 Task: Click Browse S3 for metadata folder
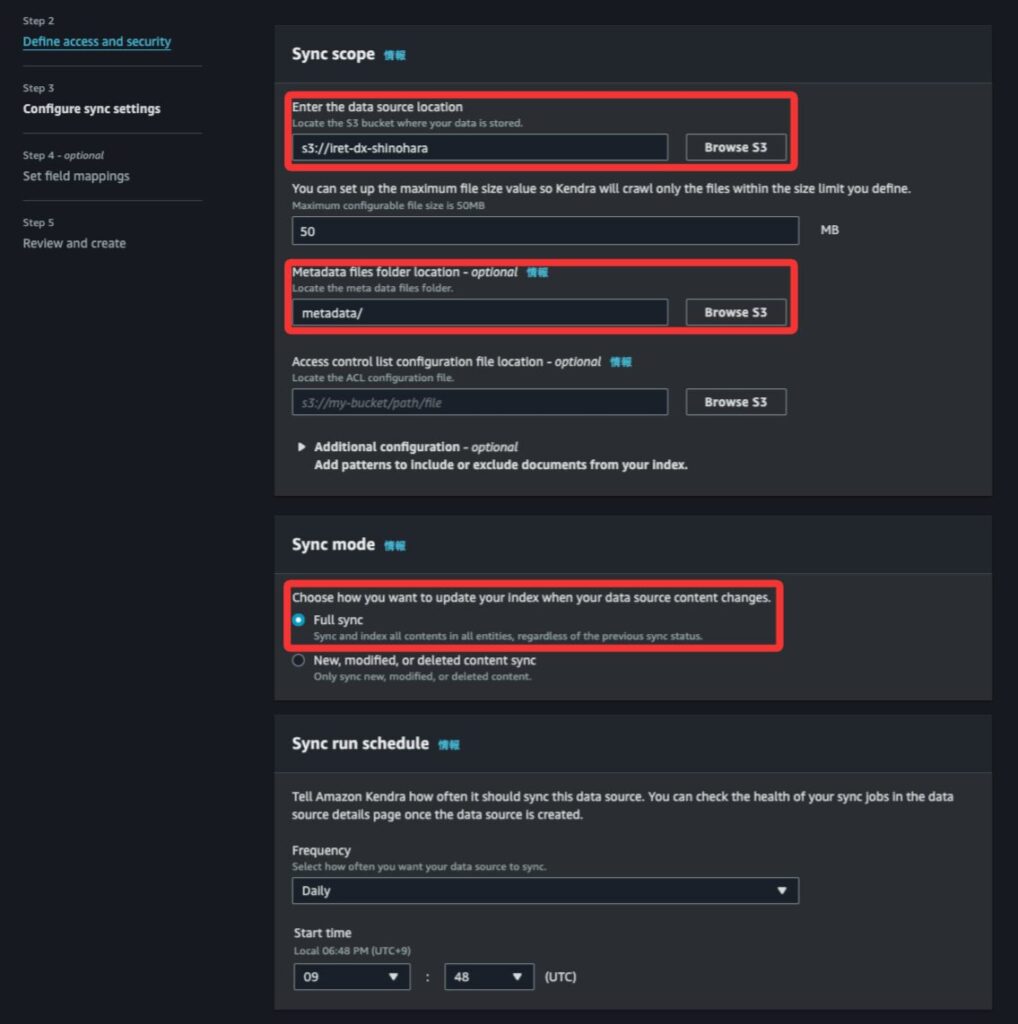click(735, 312)
